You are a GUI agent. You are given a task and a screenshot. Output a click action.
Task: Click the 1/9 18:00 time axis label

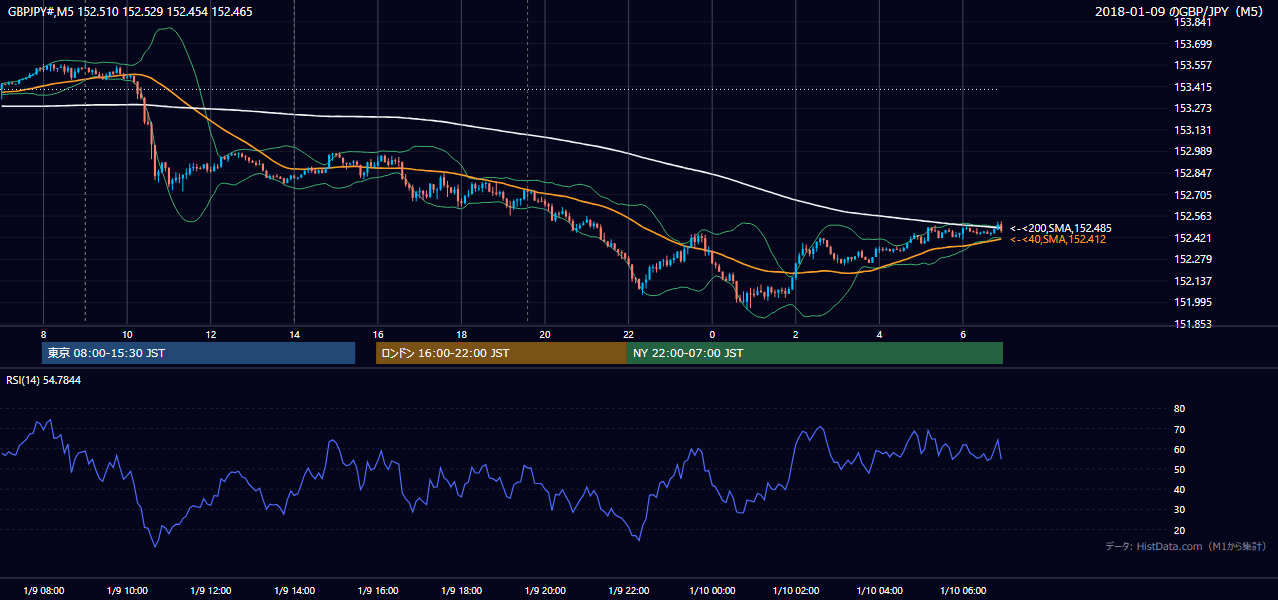tap(461, 590)
